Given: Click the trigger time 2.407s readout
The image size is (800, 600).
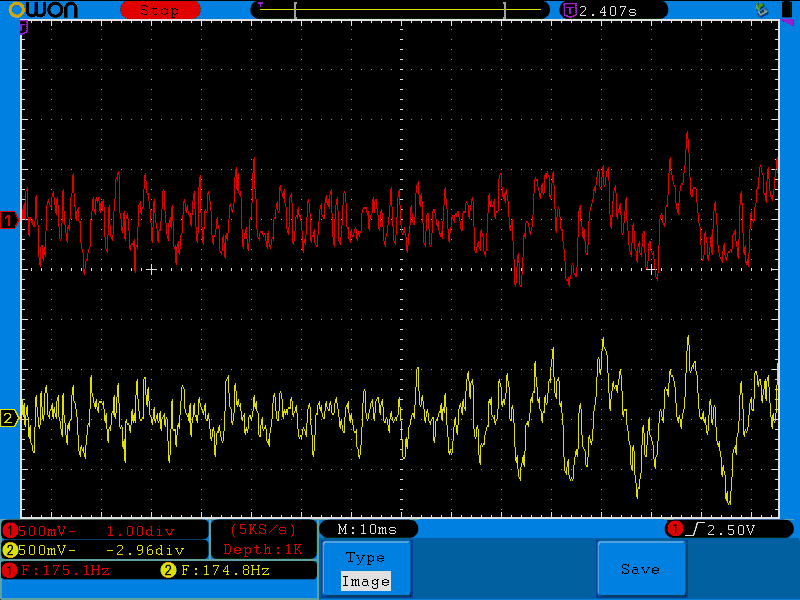Looking at the screenshot, I should pyautogui.click(x=608, y=11).
